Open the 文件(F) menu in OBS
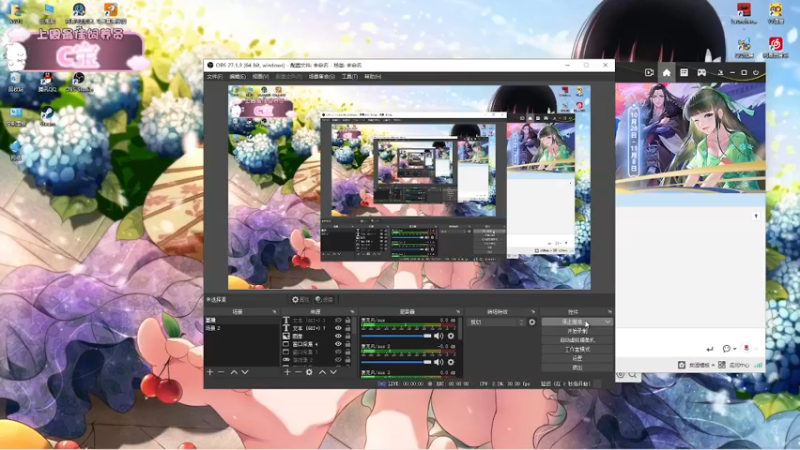 (214, 77)
